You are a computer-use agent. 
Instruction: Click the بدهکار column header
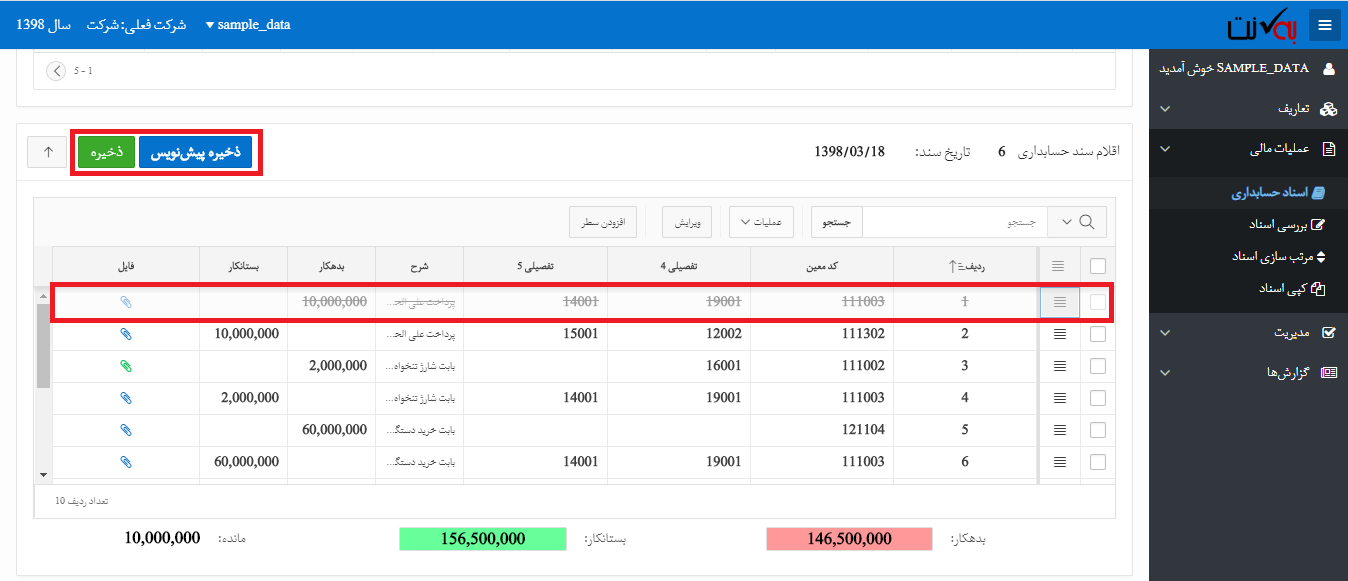[331, 266]
